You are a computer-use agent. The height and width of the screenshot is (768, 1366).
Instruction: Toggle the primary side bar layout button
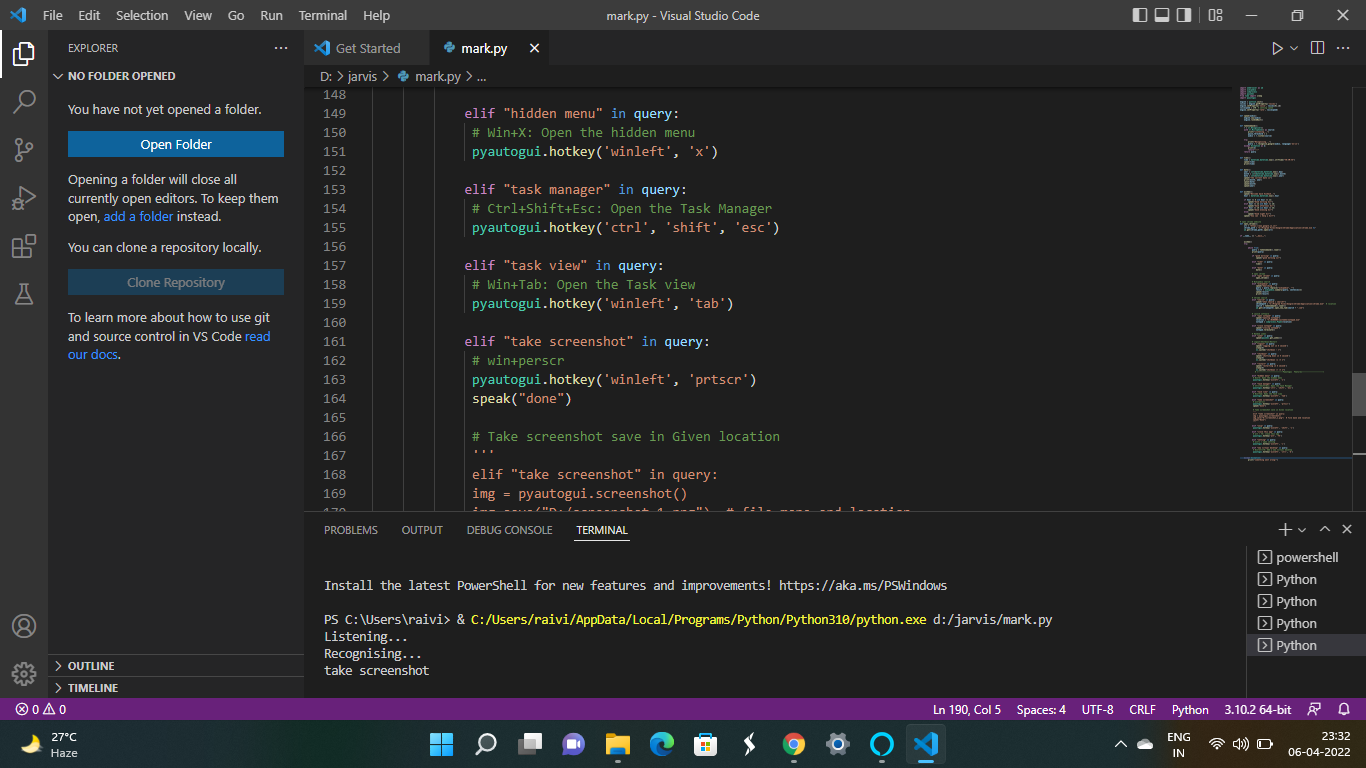[x=1140, y=15]
